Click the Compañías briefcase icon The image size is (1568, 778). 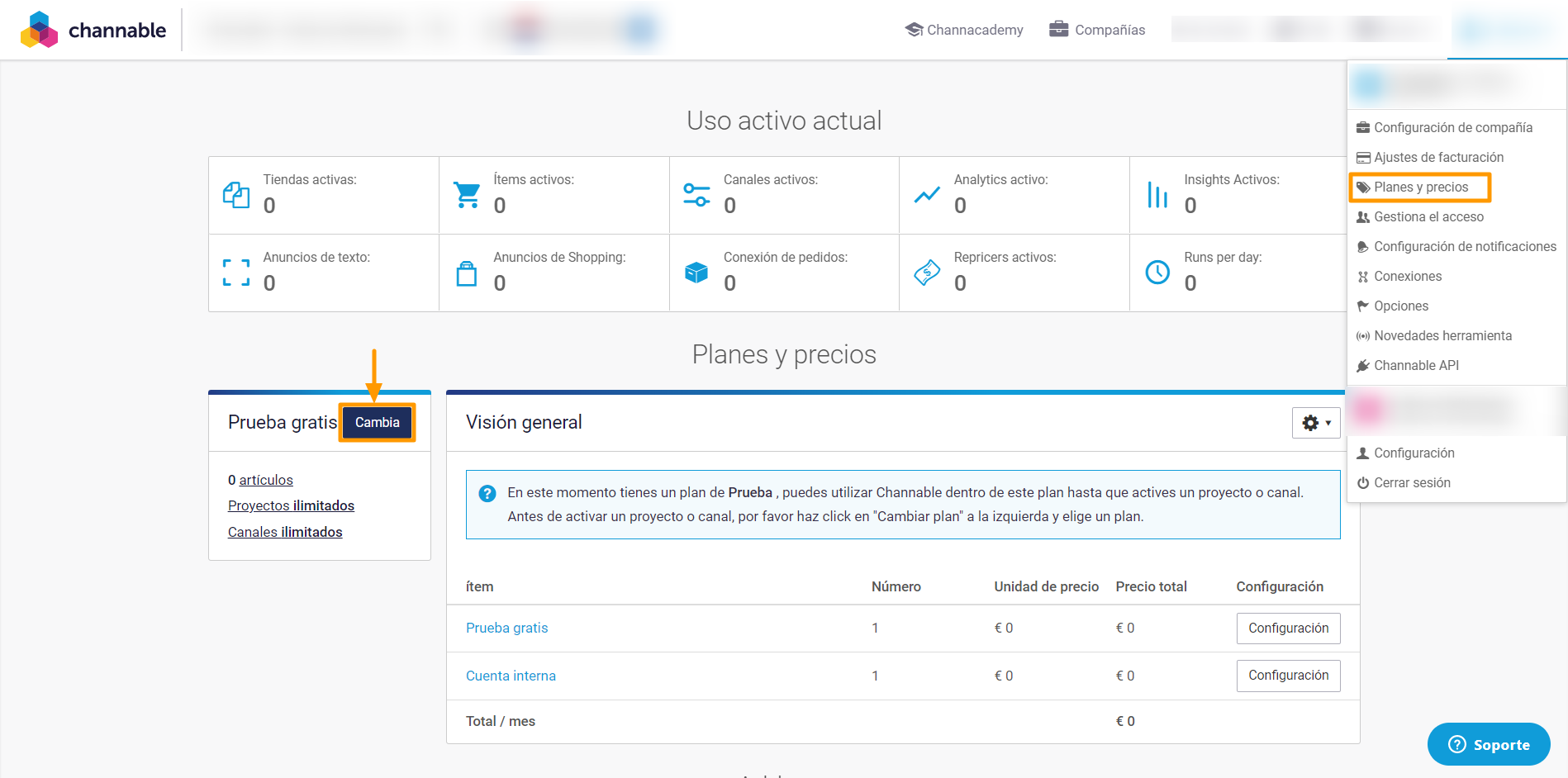point(1059,29)
